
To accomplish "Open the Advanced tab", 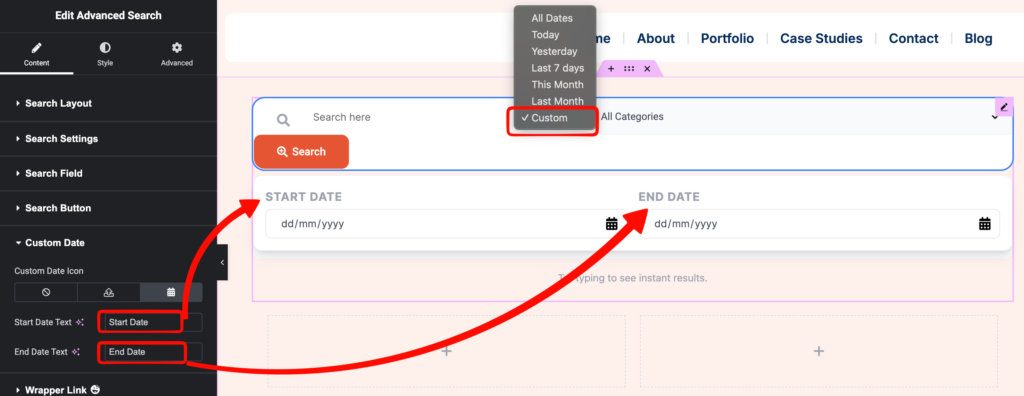I will click(x=176, y=54).
